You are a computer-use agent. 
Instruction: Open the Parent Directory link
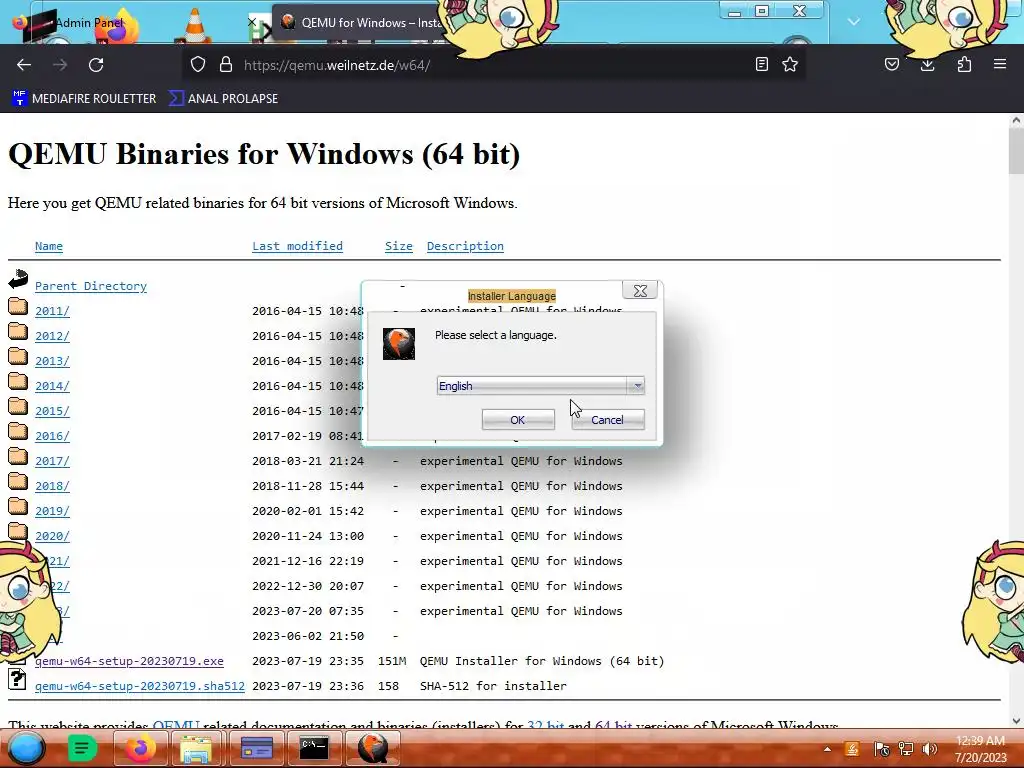tap(91, 286)
